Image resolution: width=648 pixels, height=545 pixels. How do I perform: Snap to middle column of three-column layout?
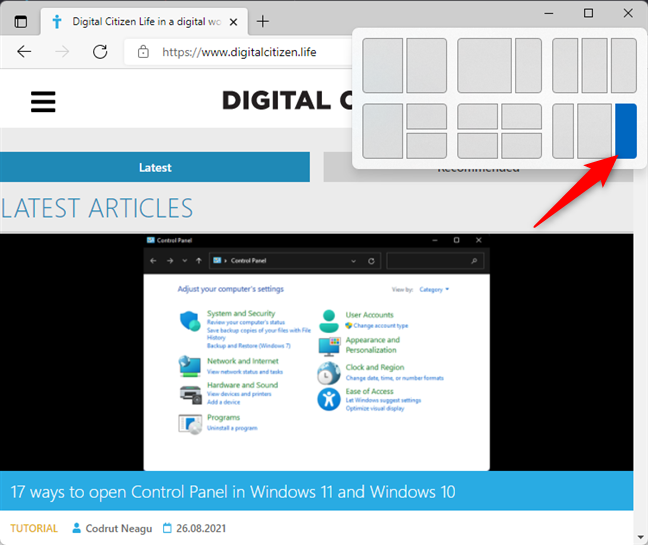(x=594, y=66)
